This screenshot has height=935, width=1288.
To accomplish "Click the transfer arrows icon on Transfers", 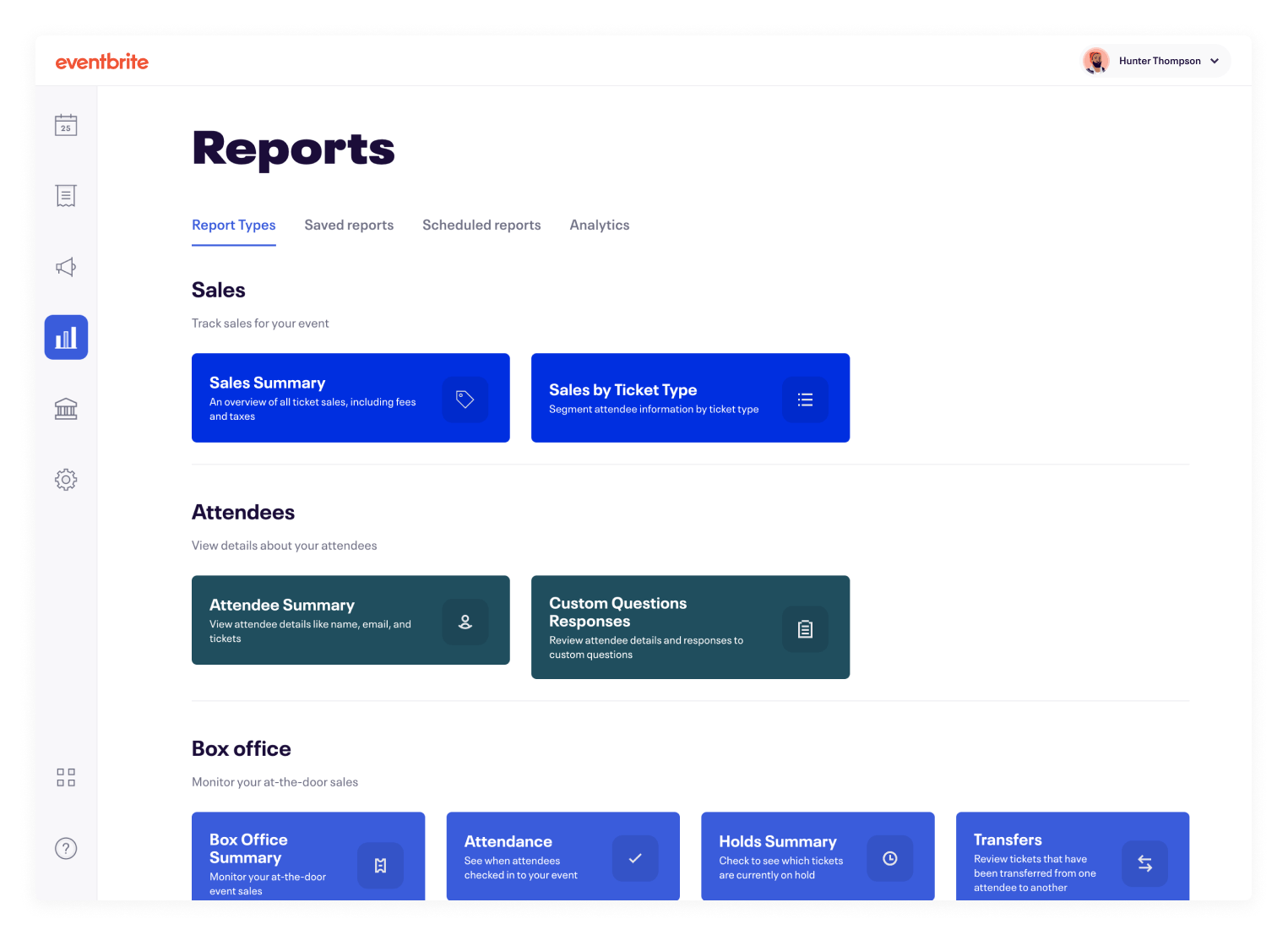I will [1144, 862].
